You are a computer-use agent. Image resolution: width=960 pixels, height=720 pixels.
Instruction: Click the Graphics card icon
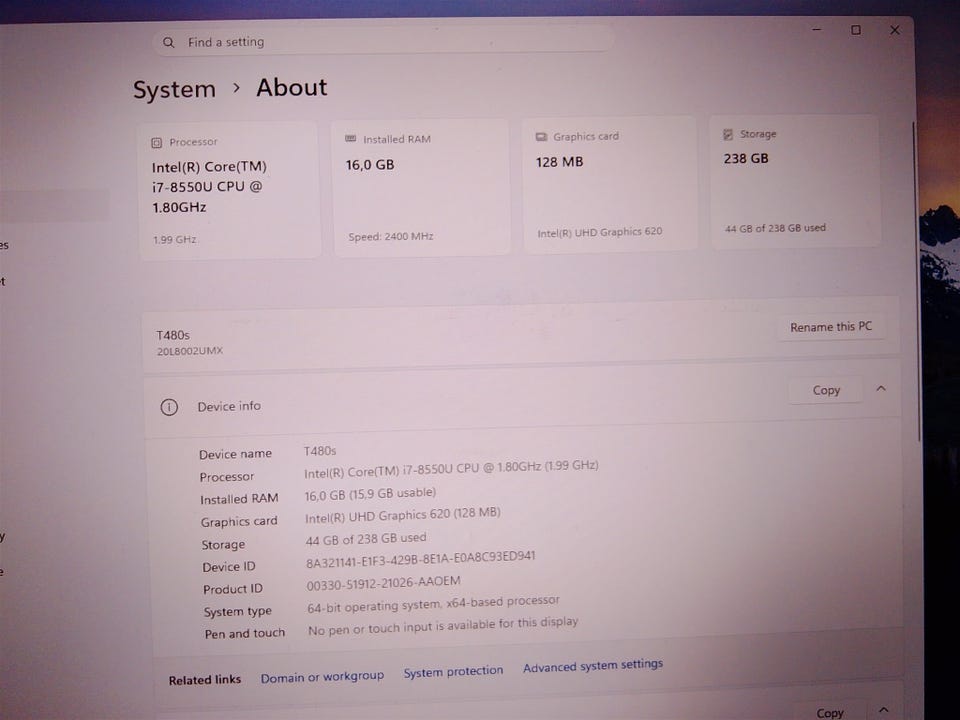(541, 137)
